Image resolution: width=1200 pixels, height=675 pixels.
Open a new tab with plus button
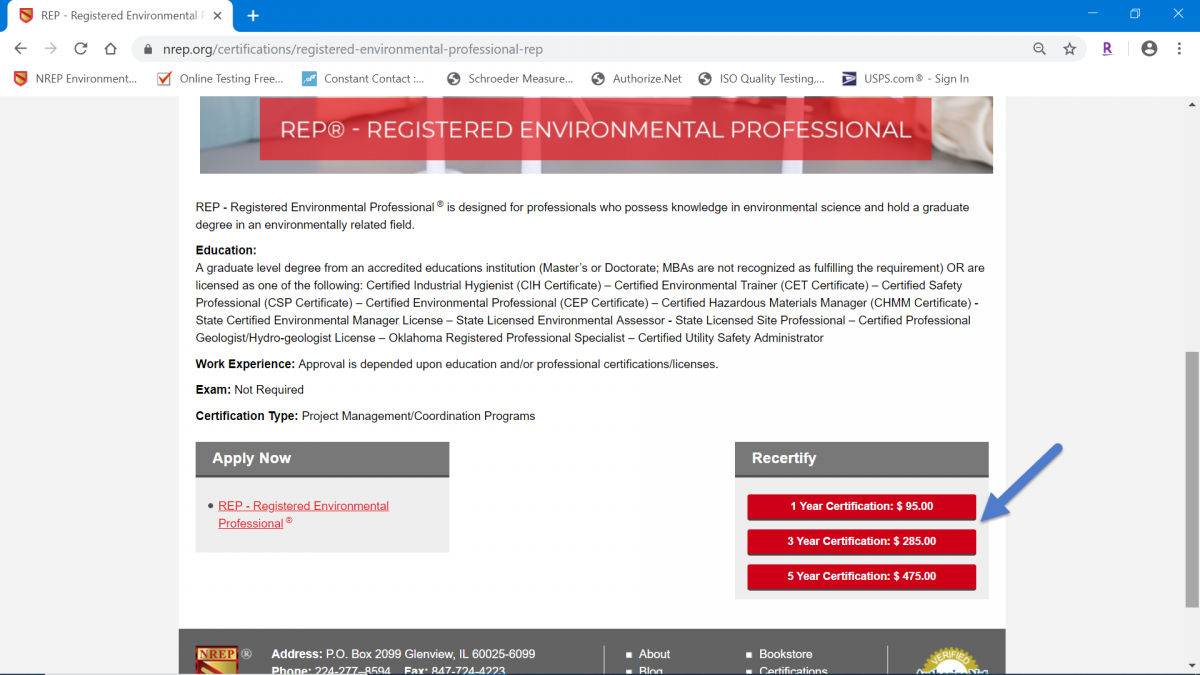coord(253,16)
